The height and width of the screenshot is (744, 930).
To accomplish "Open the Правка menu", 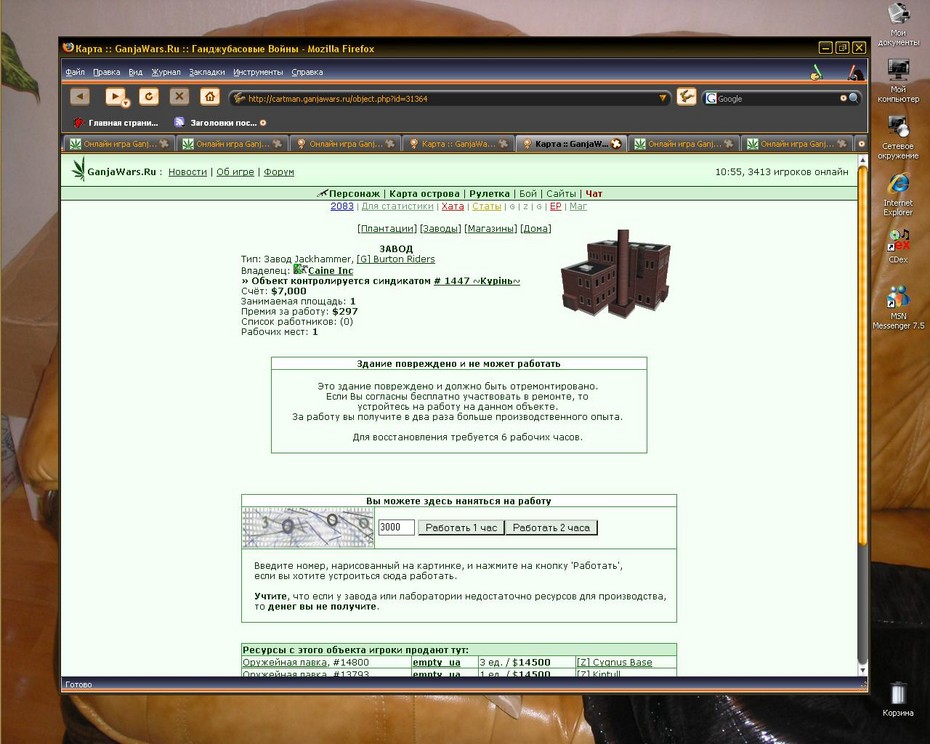I will (x=107, y=72).
